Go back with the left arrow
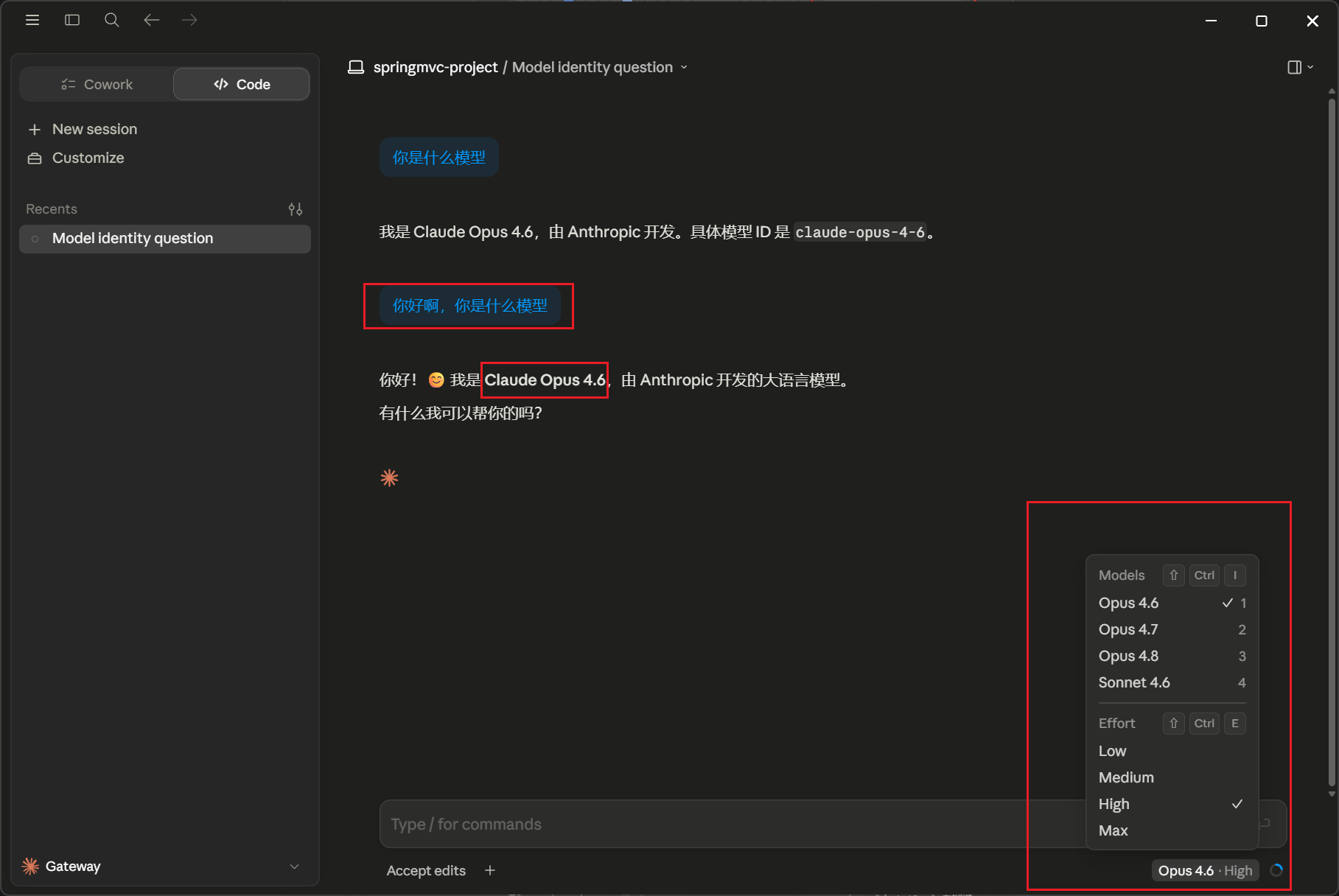 click(x=152, y=21)
